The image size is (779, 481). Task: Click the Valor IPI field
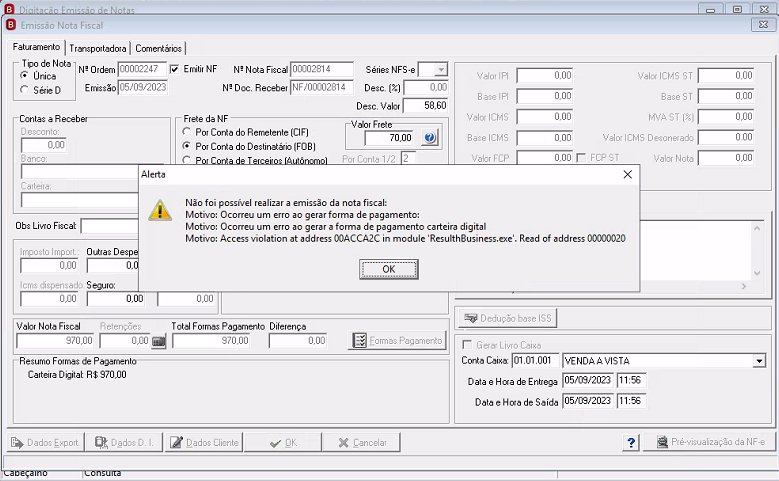click(545, 76)
